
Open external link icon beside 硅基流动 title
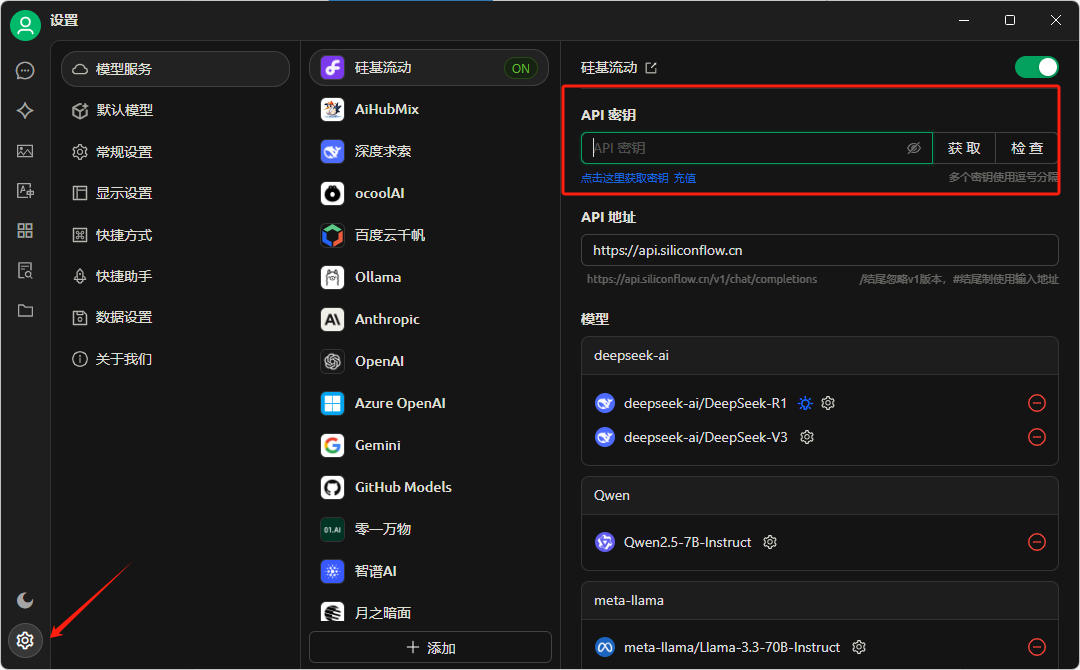(x=651, y=67)
